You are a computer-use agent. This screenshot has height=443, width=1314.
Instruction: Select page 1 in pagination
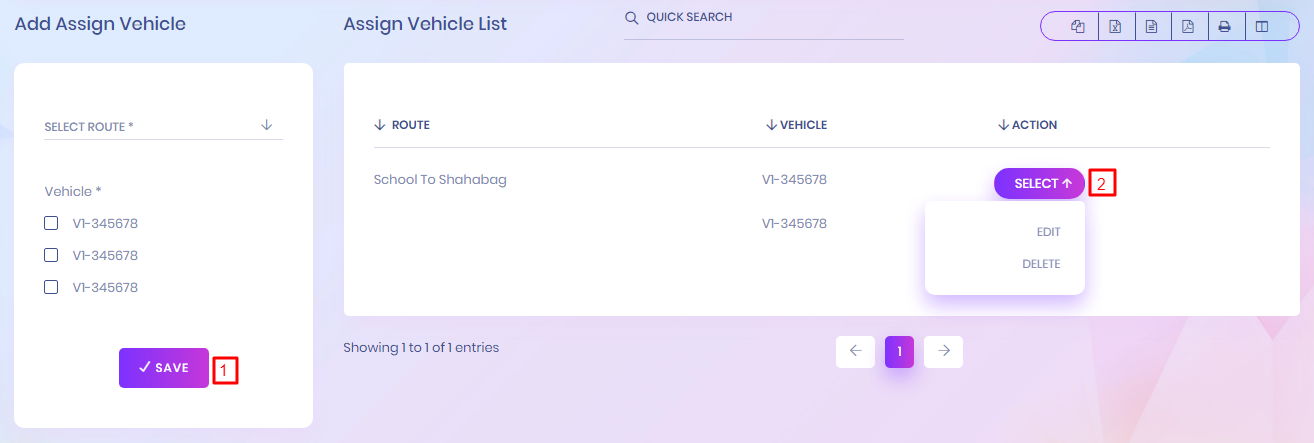tap(899, 351)
